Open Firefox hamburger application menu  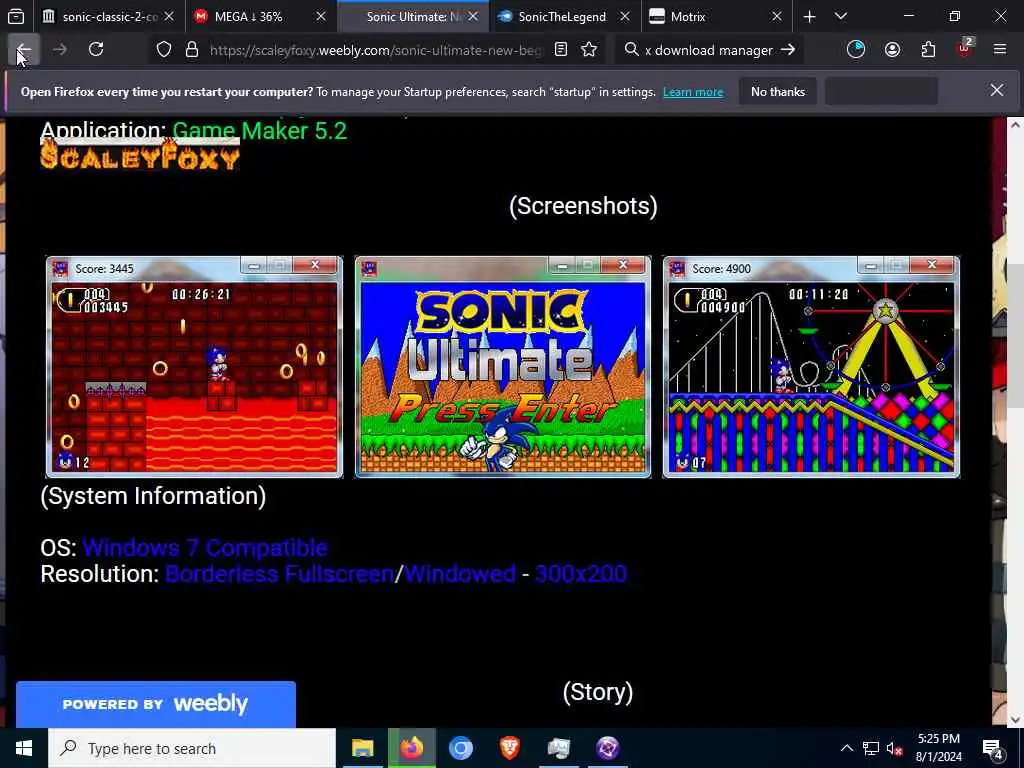[x=1000, y=50]
